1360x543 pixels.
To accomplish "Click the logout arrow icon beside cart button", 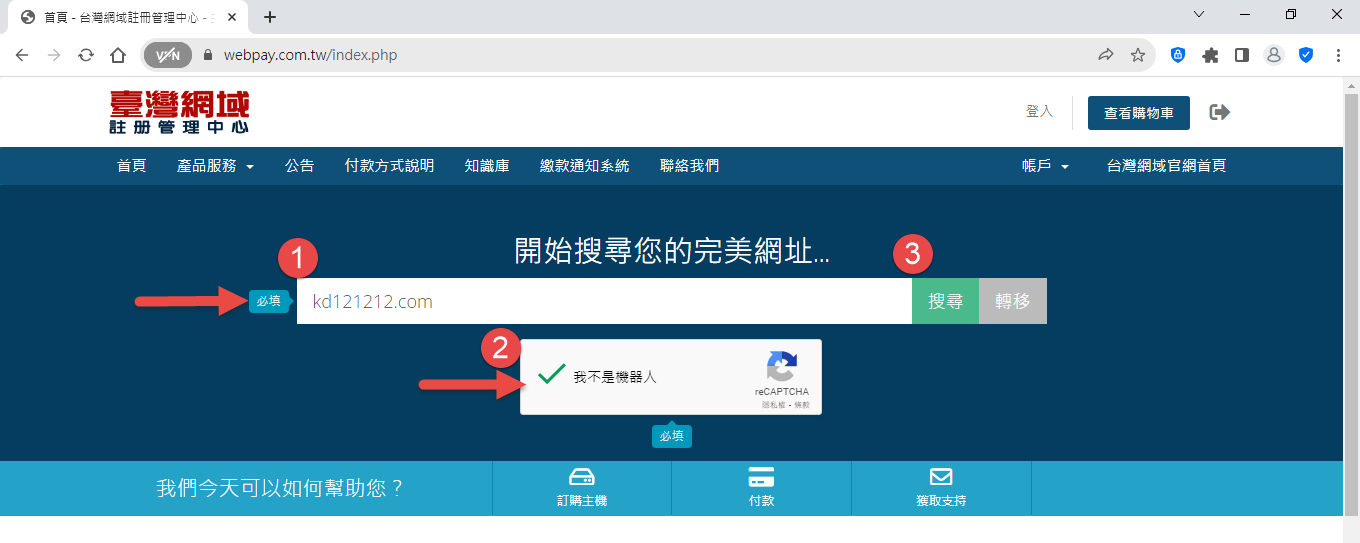I will 1219,112.
